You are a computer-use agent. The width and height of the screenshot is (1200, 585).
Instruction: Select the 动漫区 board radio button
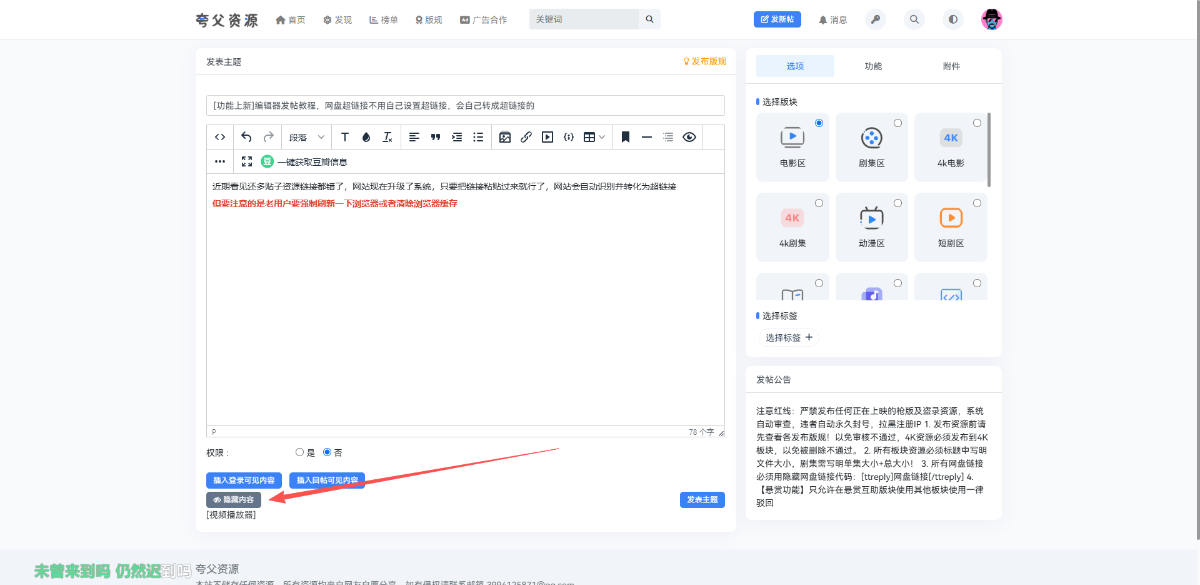pyautogui.click(x=897, y=204)
